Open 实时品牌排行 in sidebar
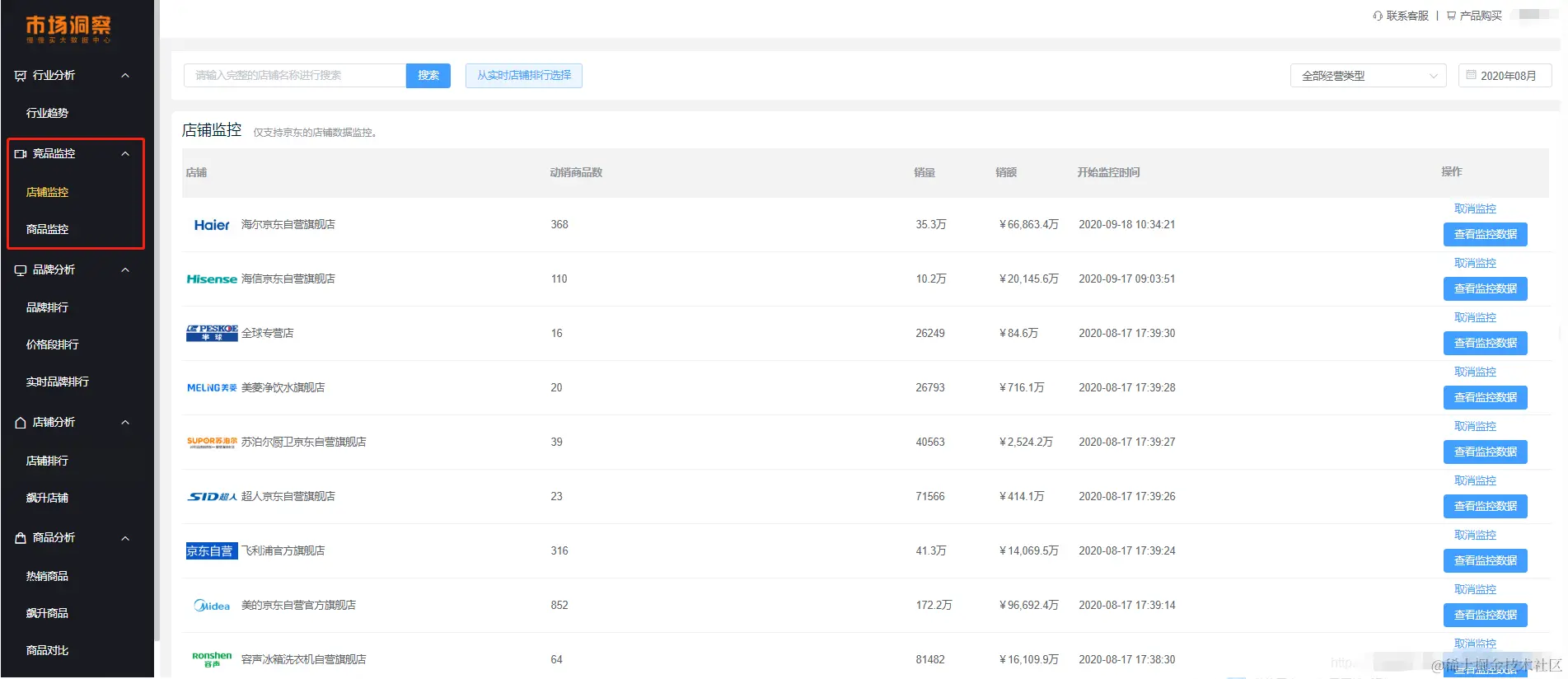The image size is (1568, 679). tap(58, 382)
